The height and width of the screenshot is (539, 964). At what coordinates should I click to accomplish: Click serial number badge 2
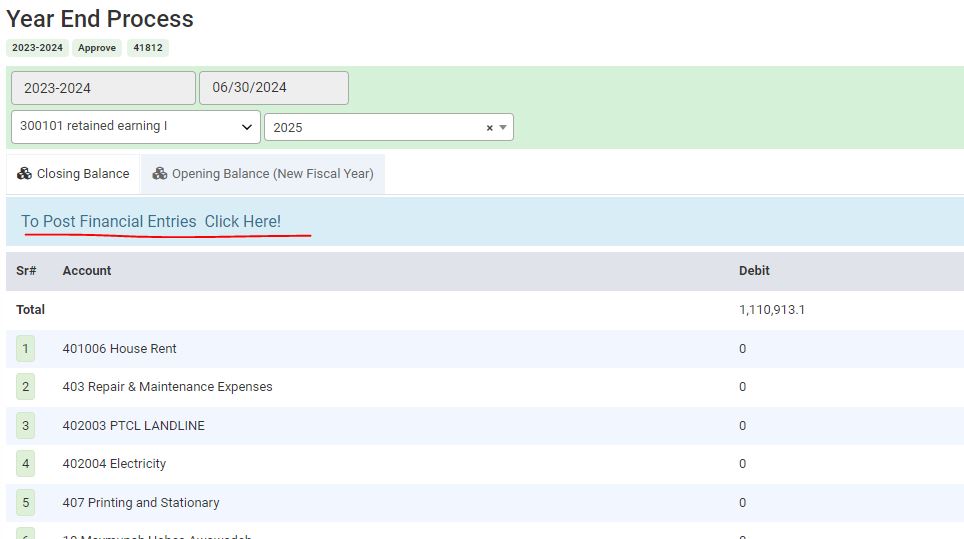(26, 387)
